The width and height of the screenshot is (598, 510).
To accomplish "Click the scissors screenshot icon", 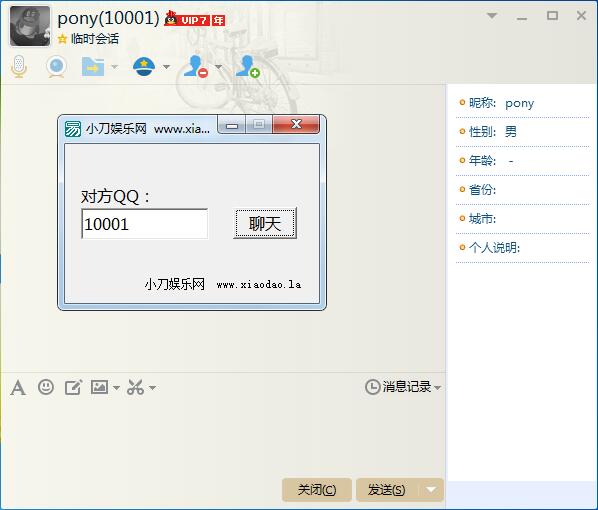I will (135, 387).
